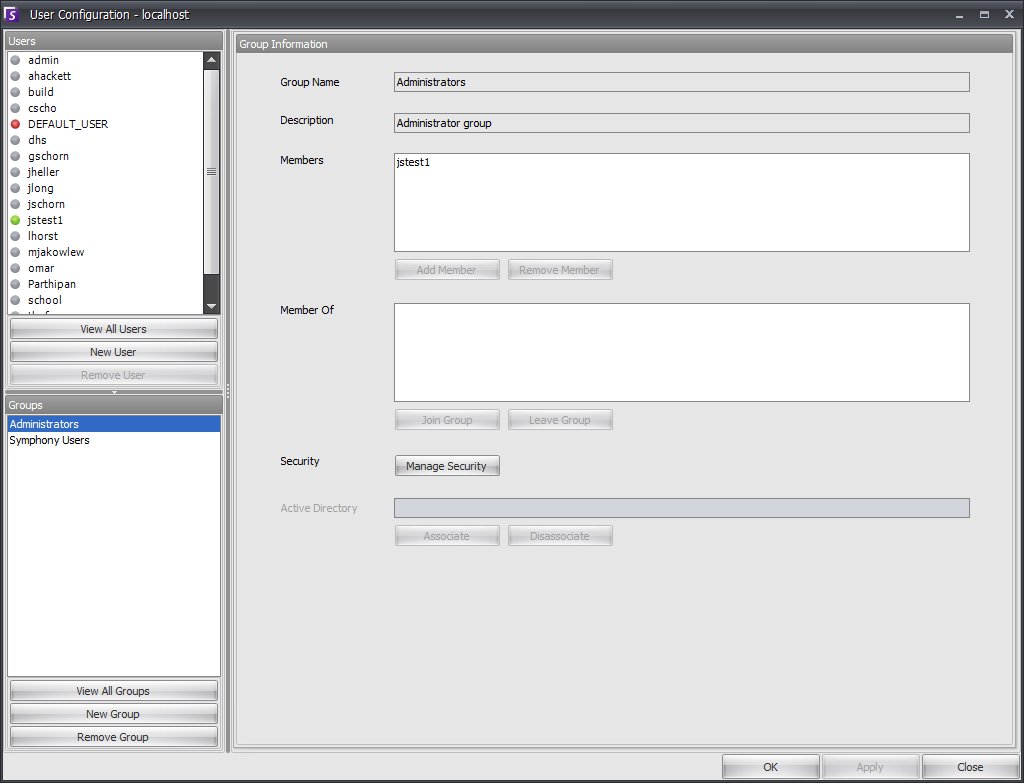Click View All Groups button
Viewport: 1024px width, 783px height.
(114, 691)
